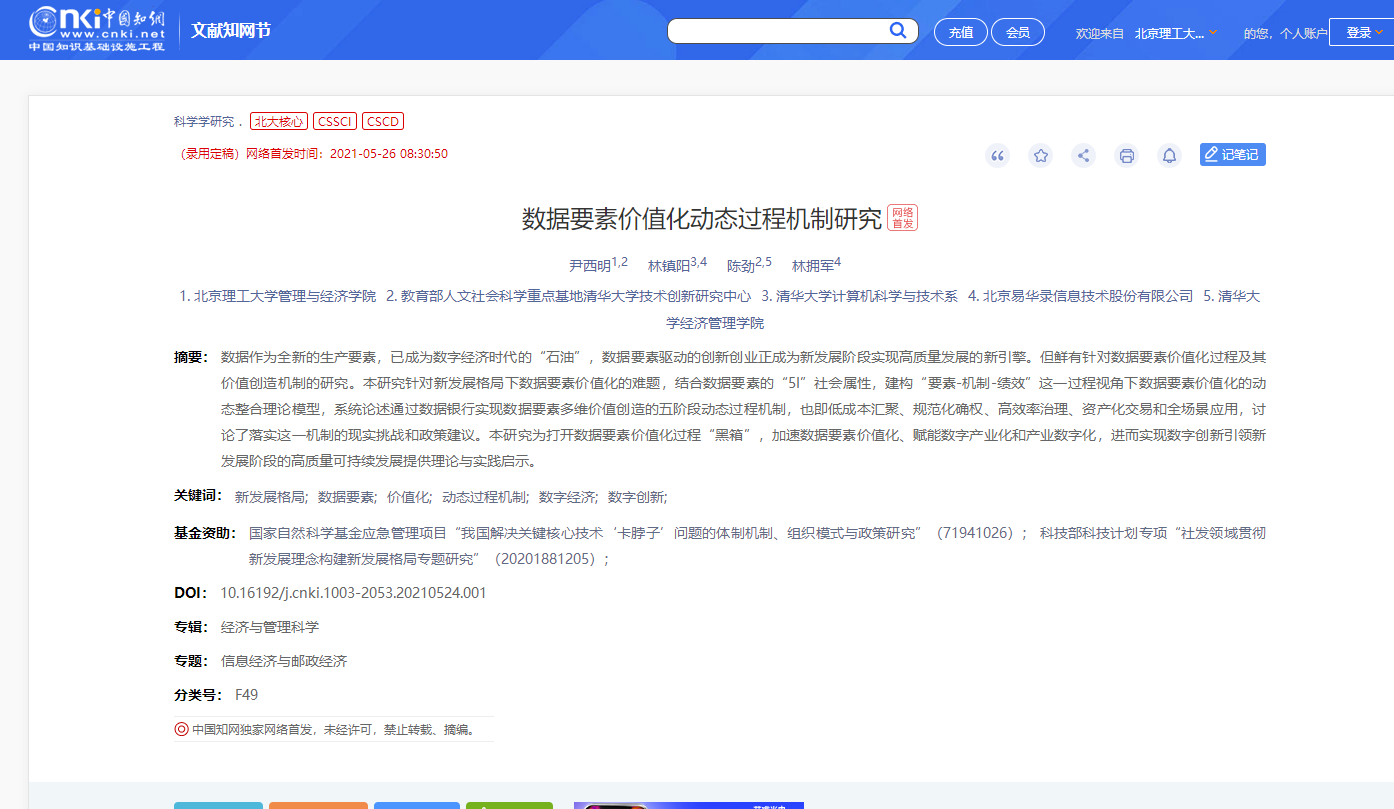The width and height of the screenshot is (1394, 809).
Task: Open note-taking with the 记笔记 pencil button
Action: (x=1231, y=154)
